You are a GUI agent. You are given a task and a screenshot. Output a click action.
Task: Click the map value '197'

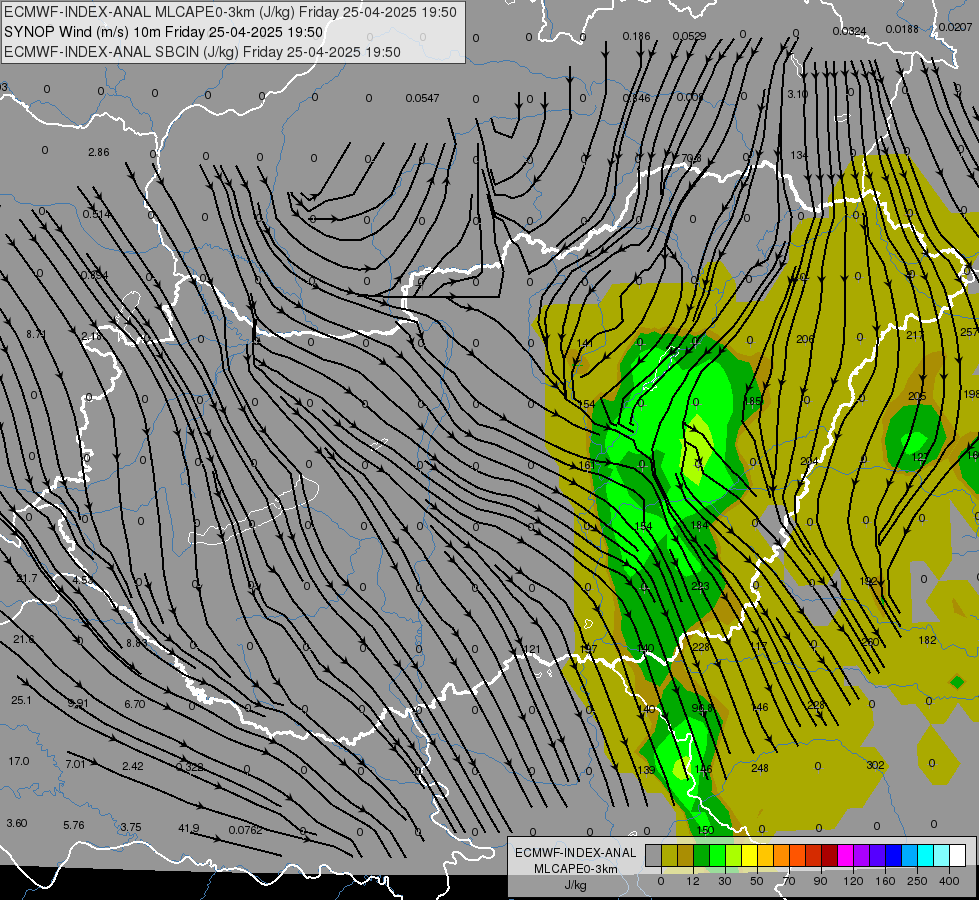588,649
